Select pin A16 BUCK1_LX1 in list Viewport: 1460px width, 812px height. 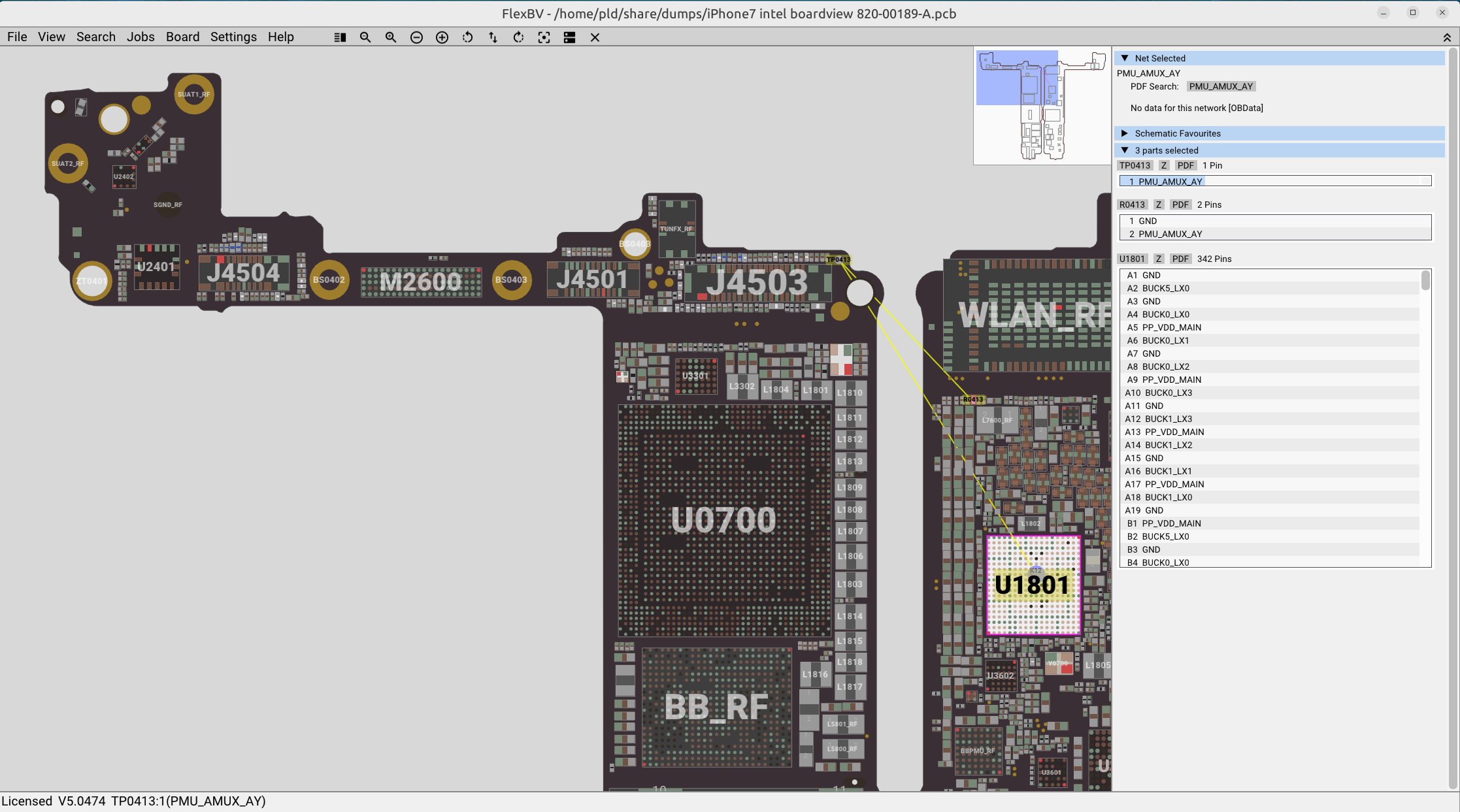(1270, 471)
